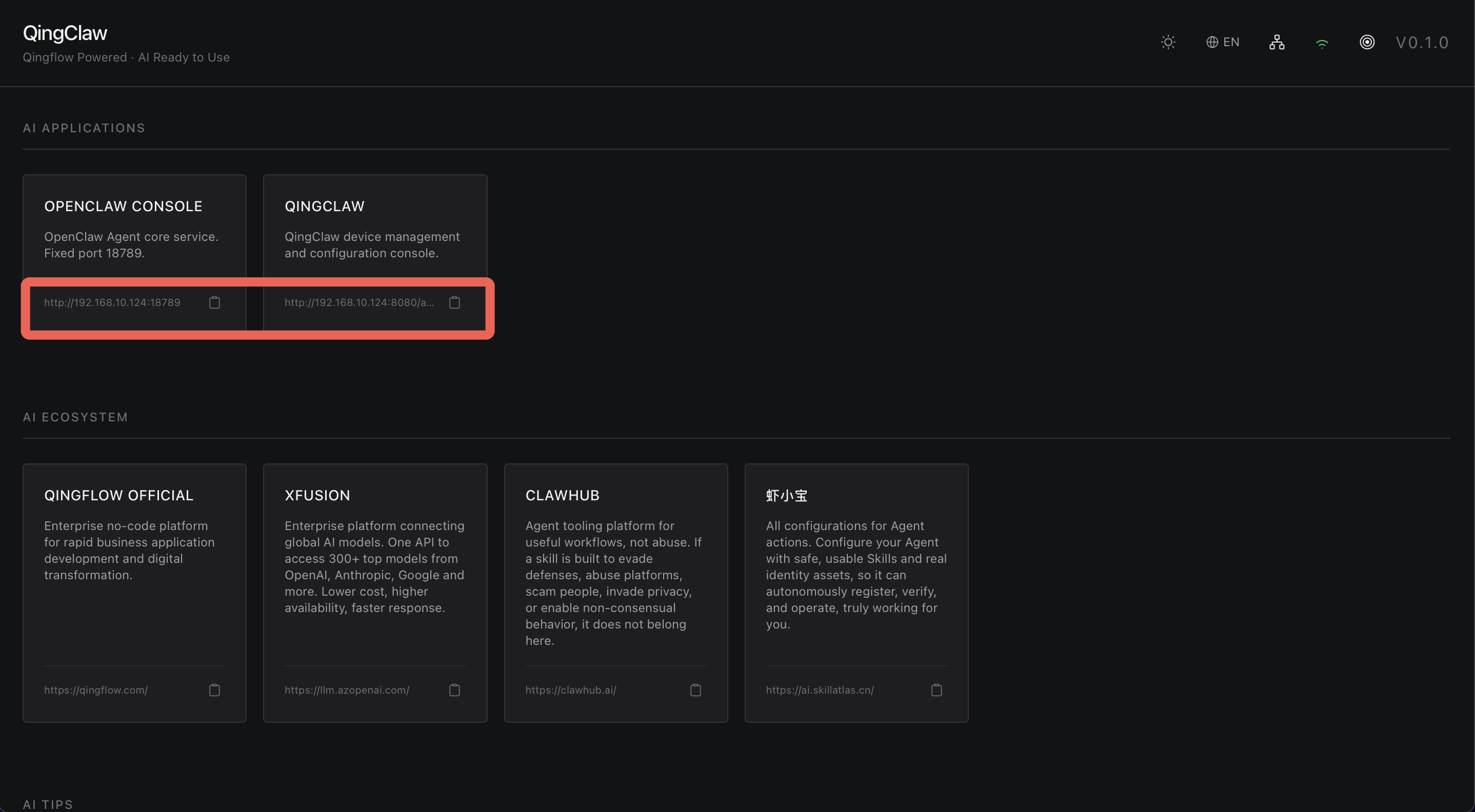Image resolution: width=1475 pixels, height=812 pixels.
Task: Copy the ai.skillatlas.cn URL
Action: coord(937,690)
